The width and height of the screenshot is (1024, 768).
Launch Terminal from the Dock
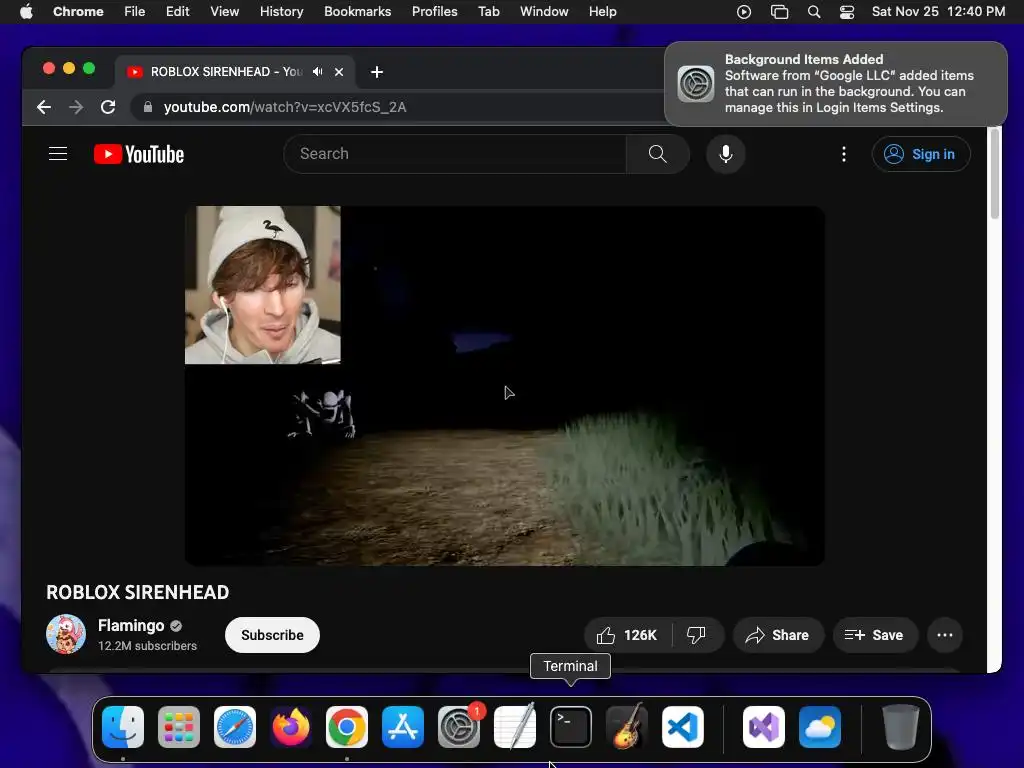tap(571, 727)
